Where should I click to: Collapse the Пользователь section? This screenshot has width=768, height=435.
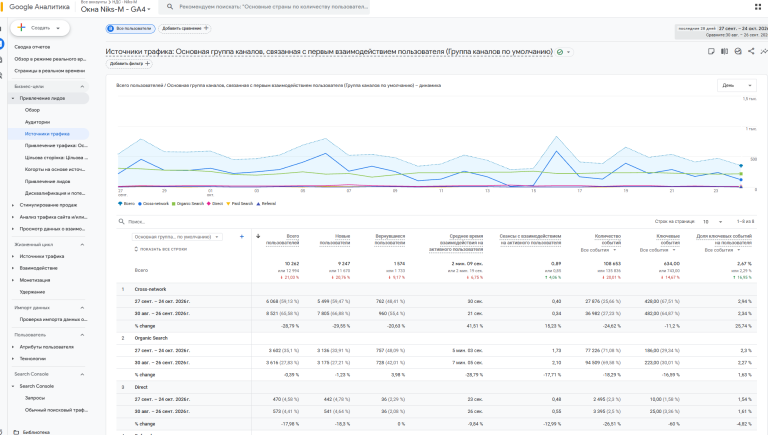click(82, 335)
